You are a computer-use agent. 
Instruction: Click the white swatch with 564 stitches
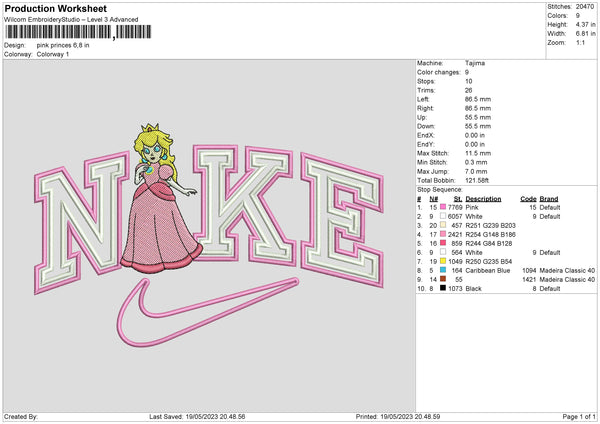pyautogui.click(x=443, y=252)
